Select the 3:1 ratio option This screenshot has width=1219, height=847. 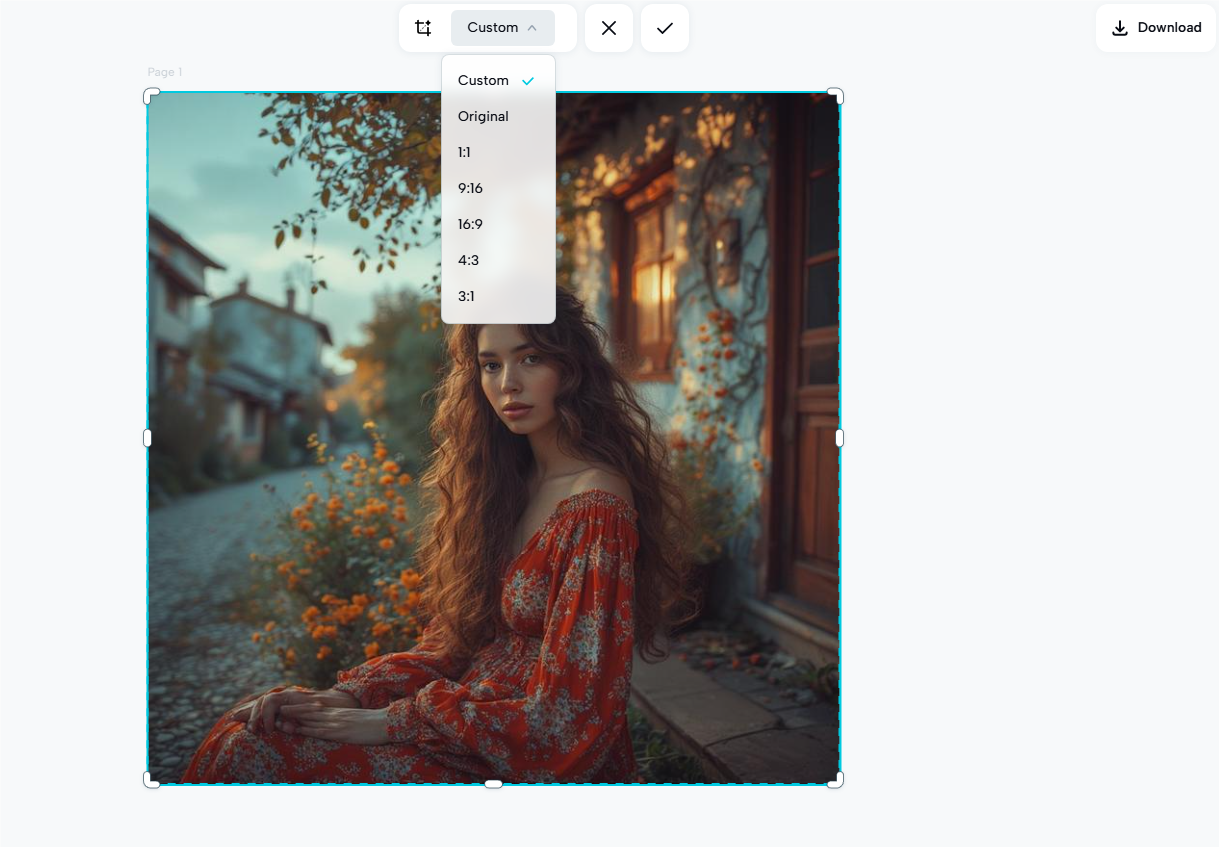coord(467,296)
